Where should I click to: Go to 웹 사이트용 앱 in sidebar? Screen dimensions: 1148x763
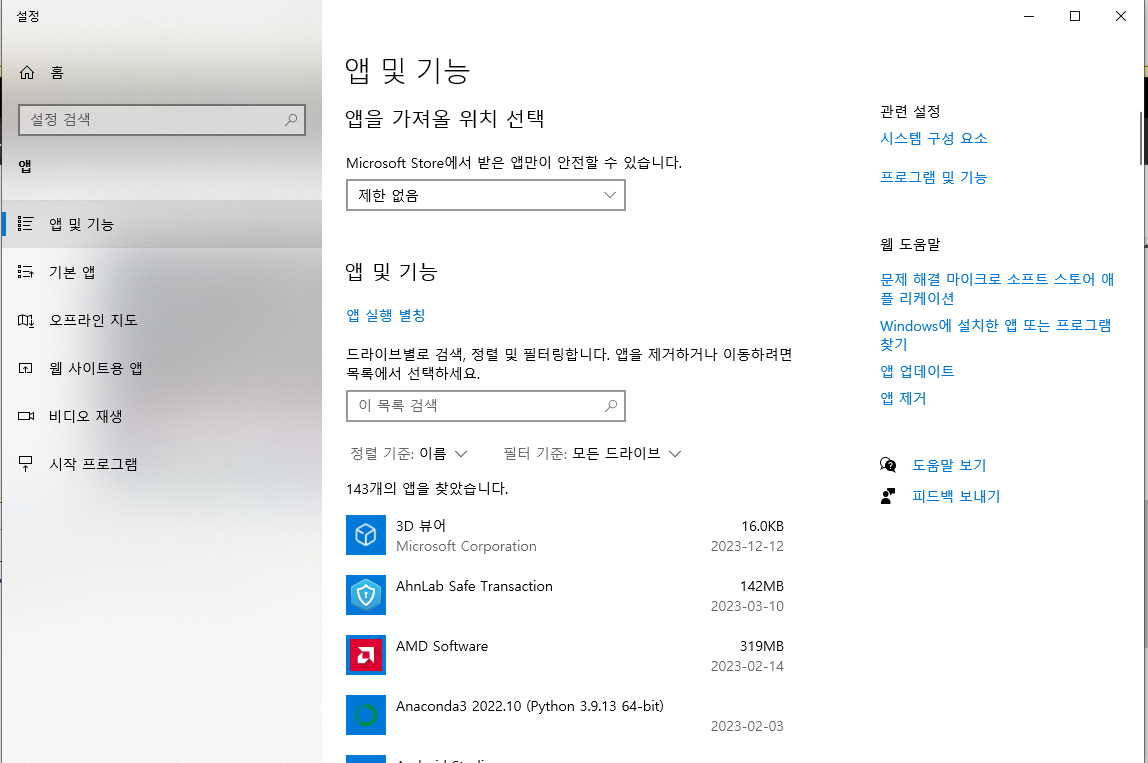pyautogui.click(x=162, y=368)
